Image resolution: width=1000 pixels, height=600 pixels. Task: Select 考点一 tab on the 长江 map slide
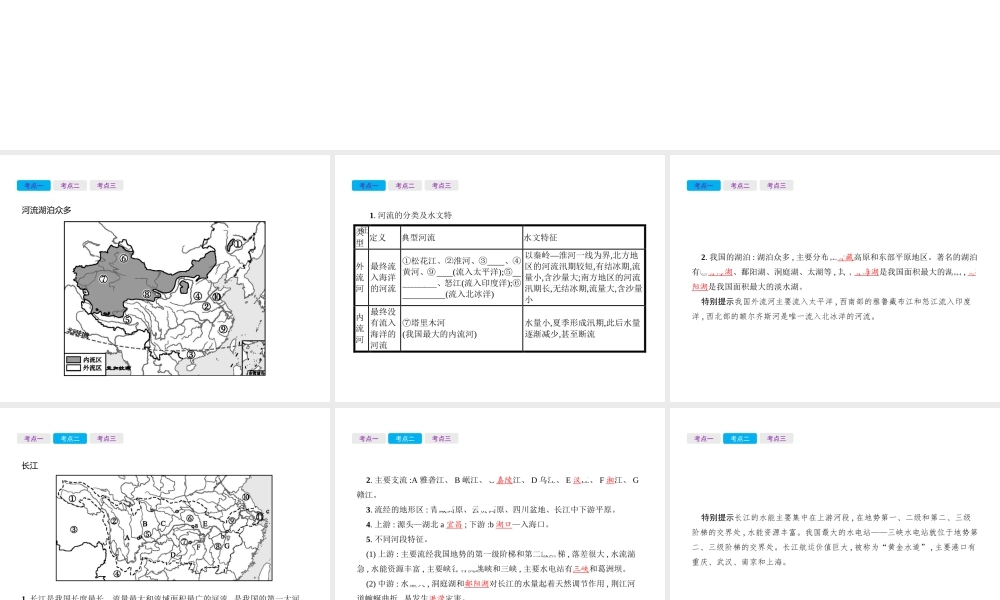pyautogui.click(x=33, y=439)
